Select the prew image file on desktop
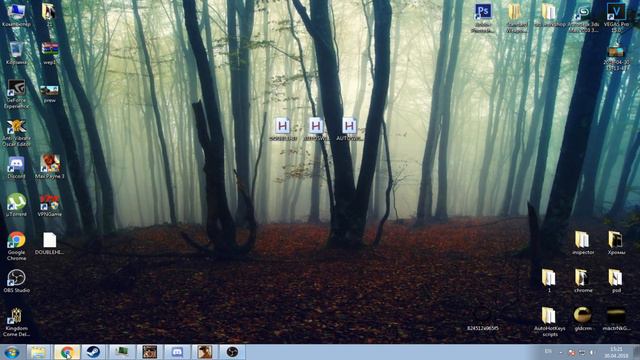The height and width of the screenshot is (360, 640). point(50,93)
